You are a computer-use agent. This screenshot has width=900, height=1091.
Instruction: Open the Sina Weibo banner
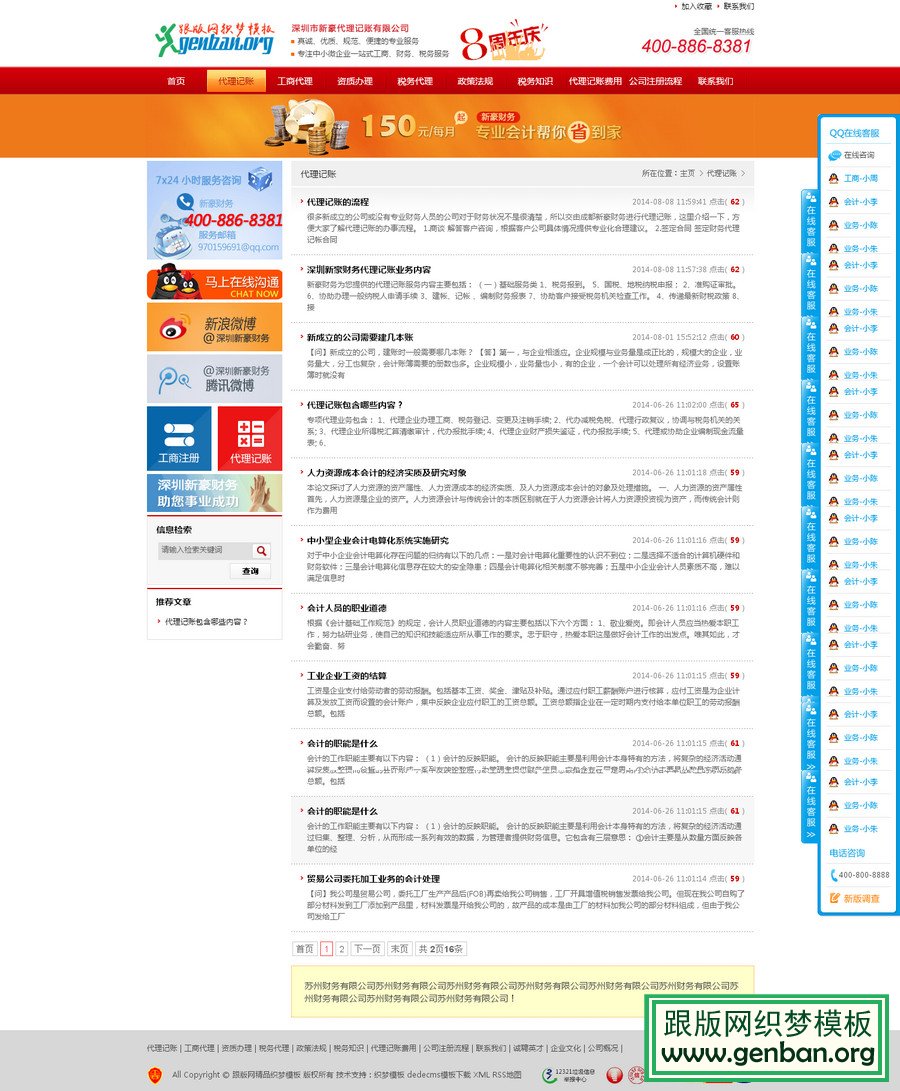(x=214, y=327)
